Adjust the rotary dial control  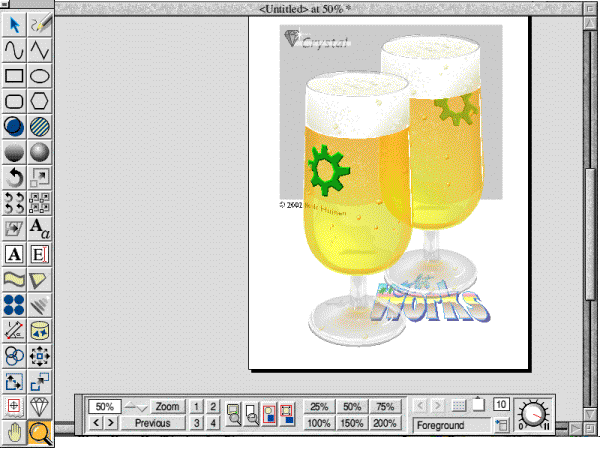coord(535,414)
